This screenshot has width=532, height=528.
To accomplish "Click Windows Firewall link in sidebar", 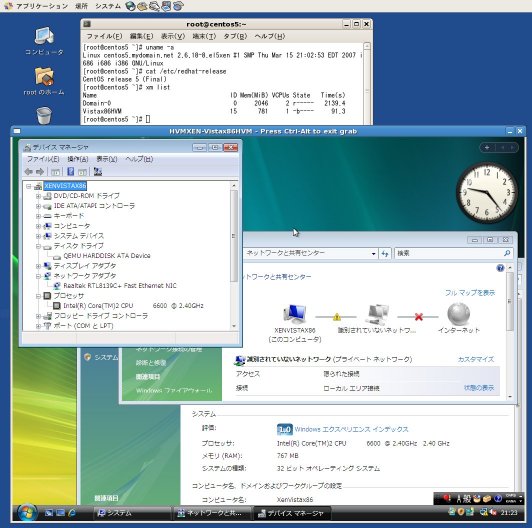I will pyautogui.click(x=174, y=391).
